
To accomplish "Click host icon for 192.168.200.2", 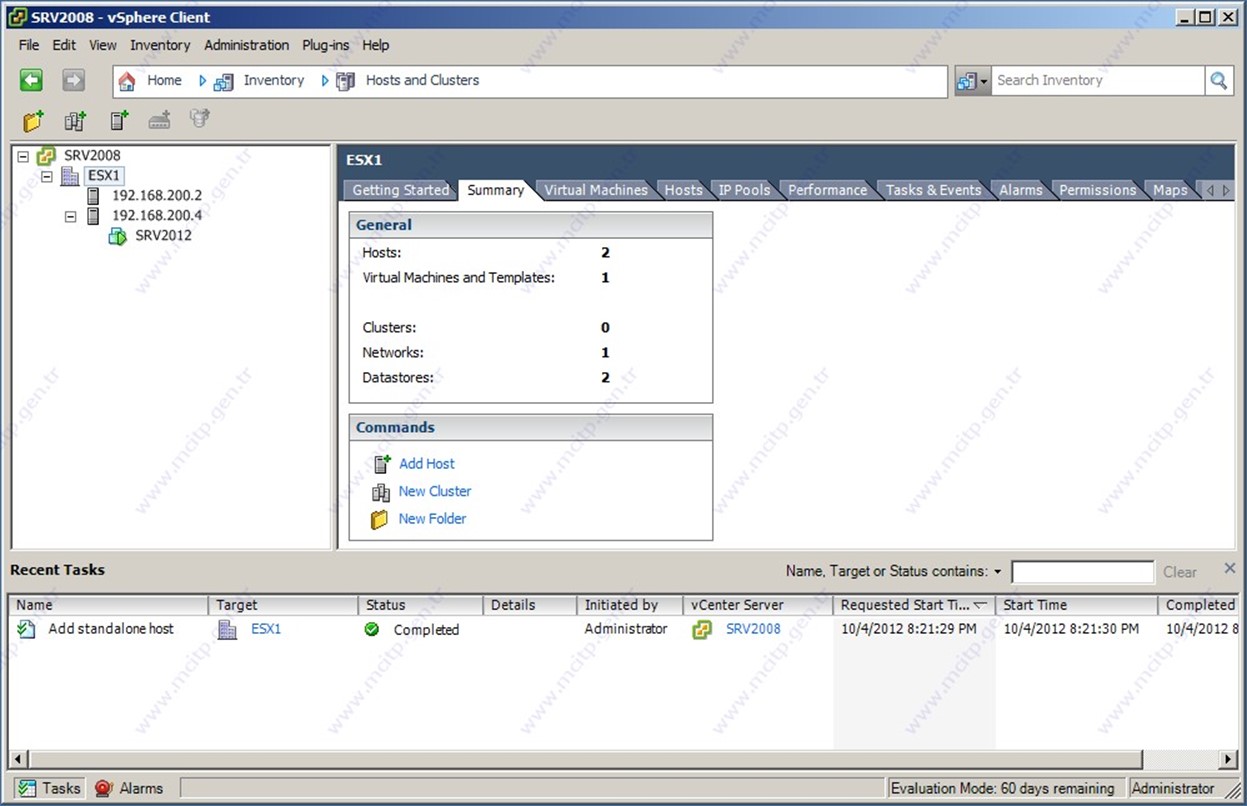I will tap(93, 196).
